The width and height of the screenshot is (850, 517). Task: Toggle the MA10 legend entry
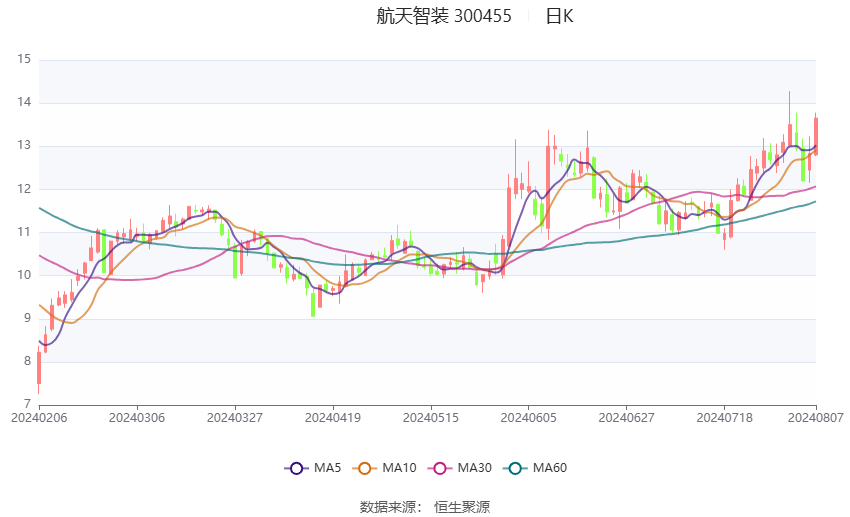pyautogui.click(x=384, y=468)
